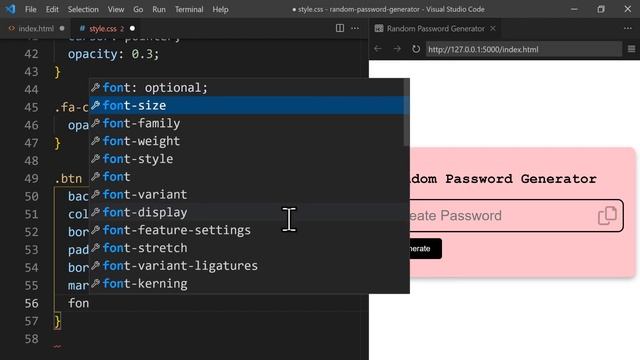Screen dimensions: 640x360
Task: Open the Selection menu
Action: pos(83,9)
